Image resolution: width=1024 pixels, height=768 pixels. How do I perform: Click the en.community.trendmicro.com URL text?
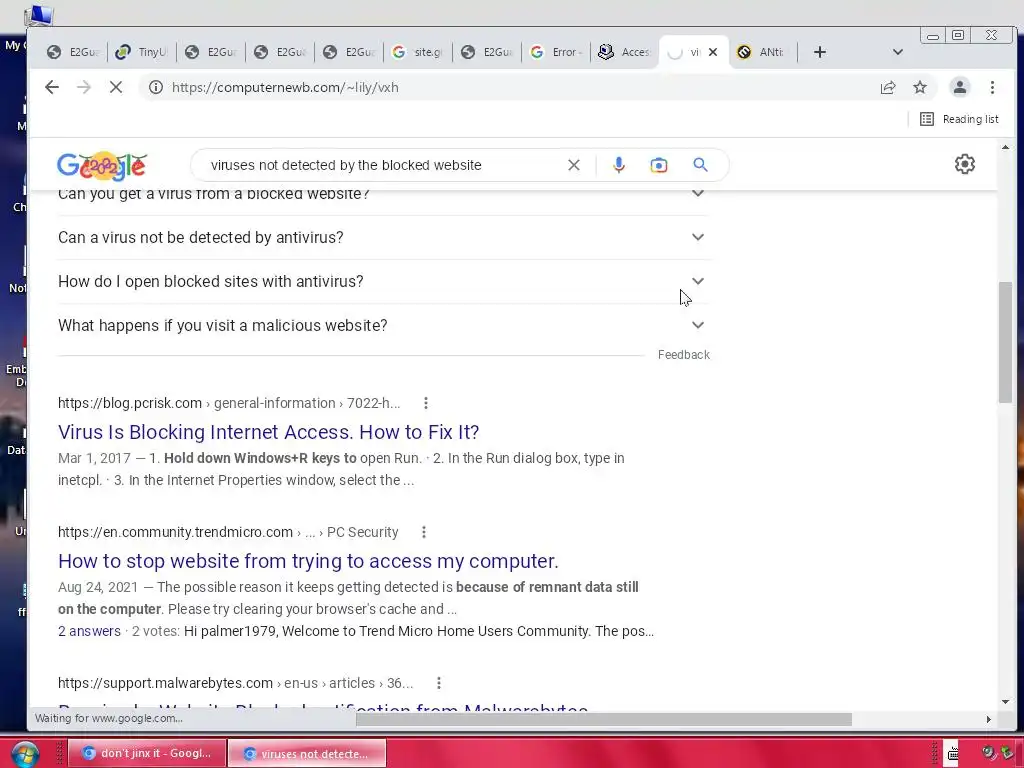pyautogui.click(x=175, y=532)
